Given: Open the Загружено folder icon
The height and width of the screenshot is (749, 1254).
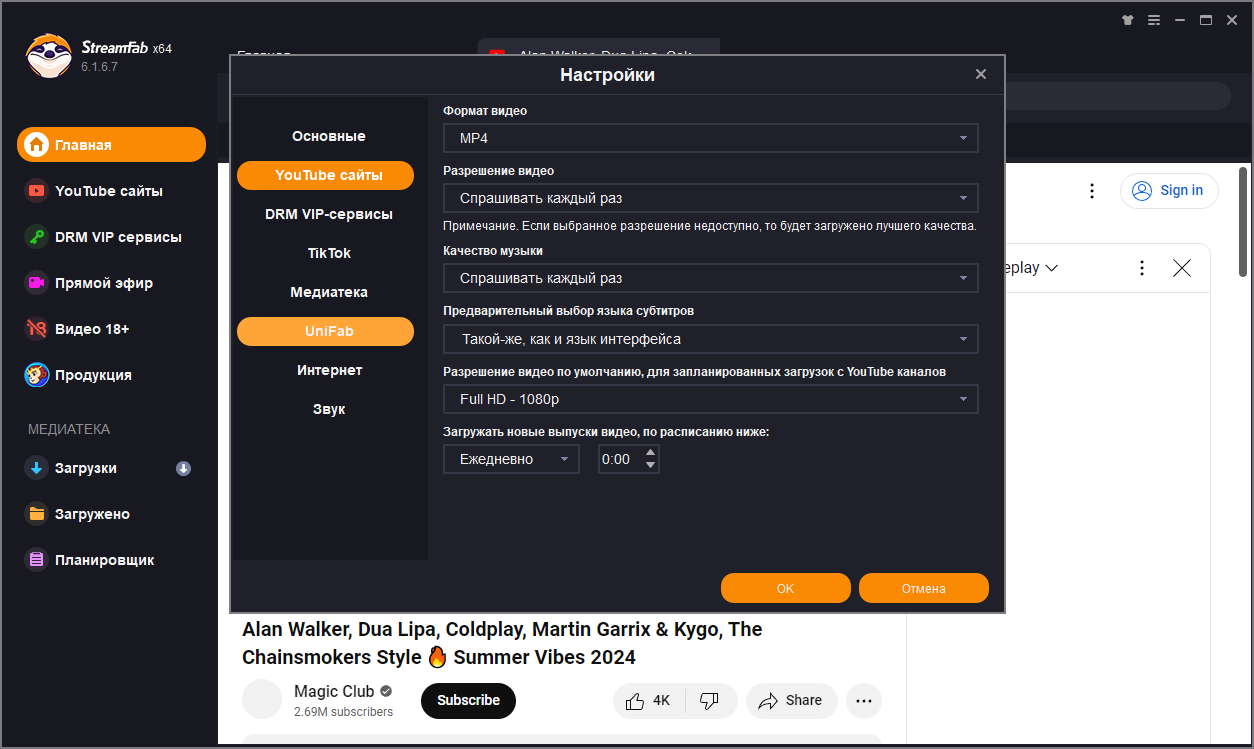Looking at the screenshot, I should (37, 514).
